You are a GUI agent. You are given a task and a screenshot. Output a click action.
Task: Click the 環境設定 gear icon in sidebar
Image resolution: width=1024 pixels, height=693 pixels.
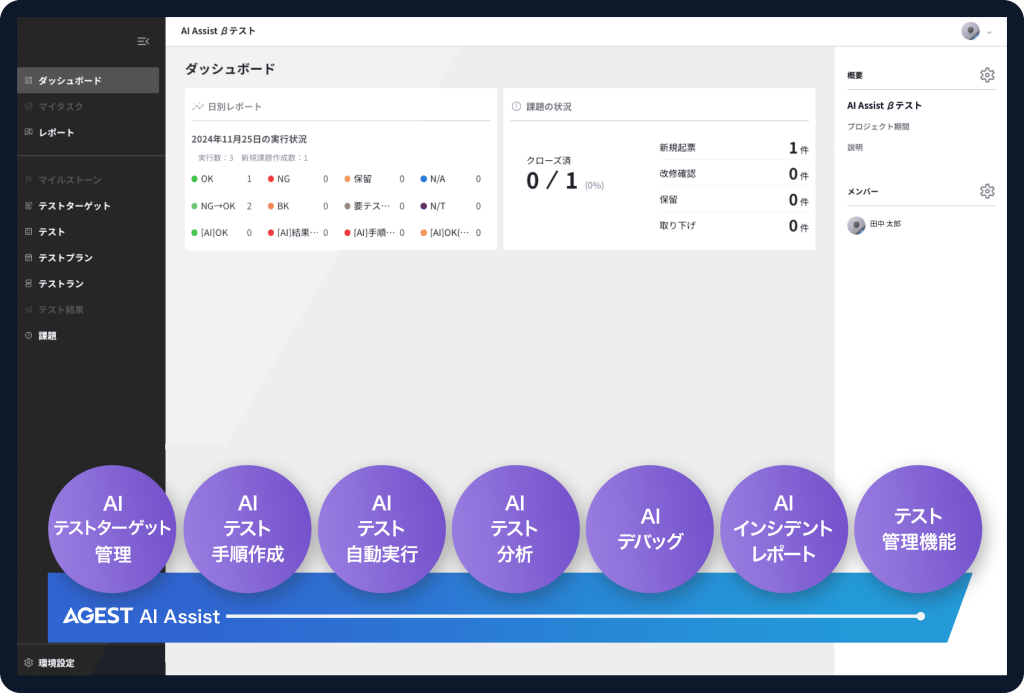pos(29,663)
